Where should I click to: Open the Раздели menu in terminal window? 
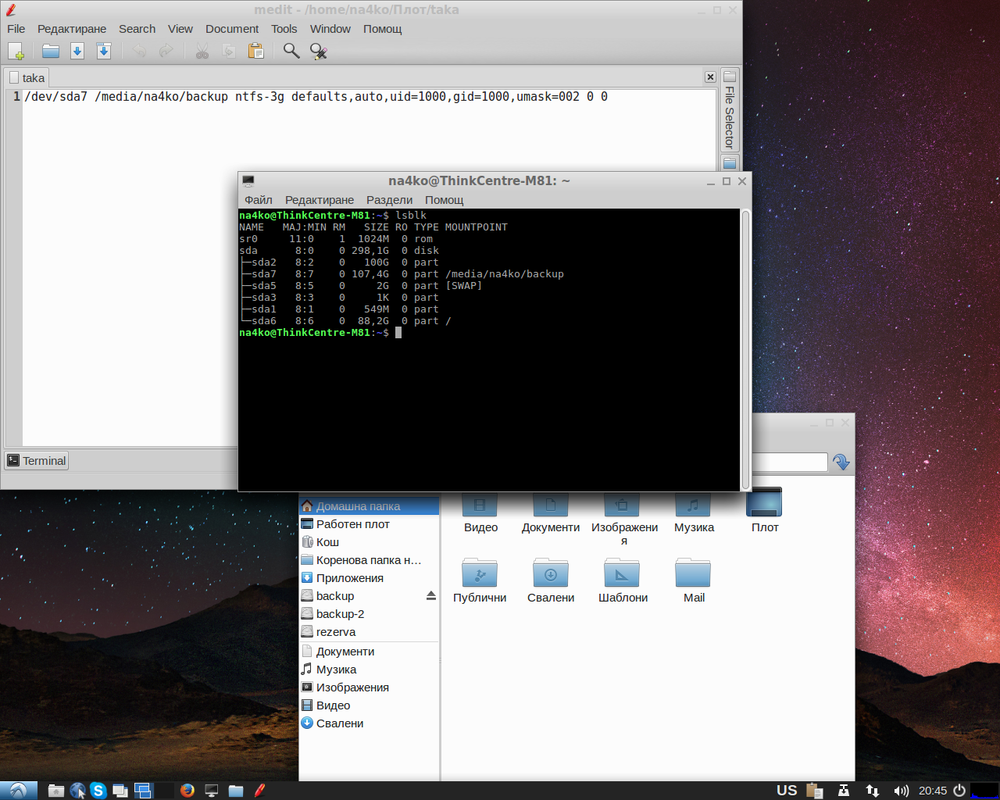tap(389, 200)
